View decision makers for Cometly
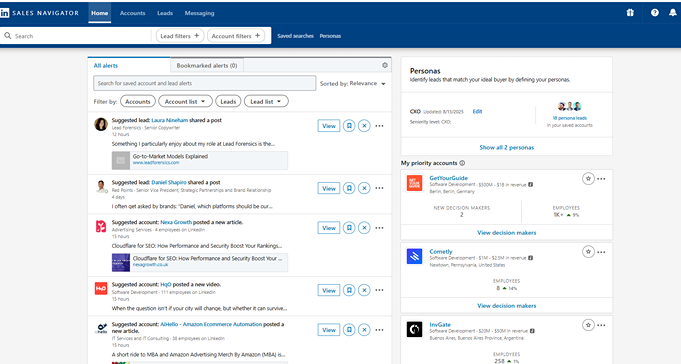This screenshot has width=681, height=364. (x=506, y=305)
